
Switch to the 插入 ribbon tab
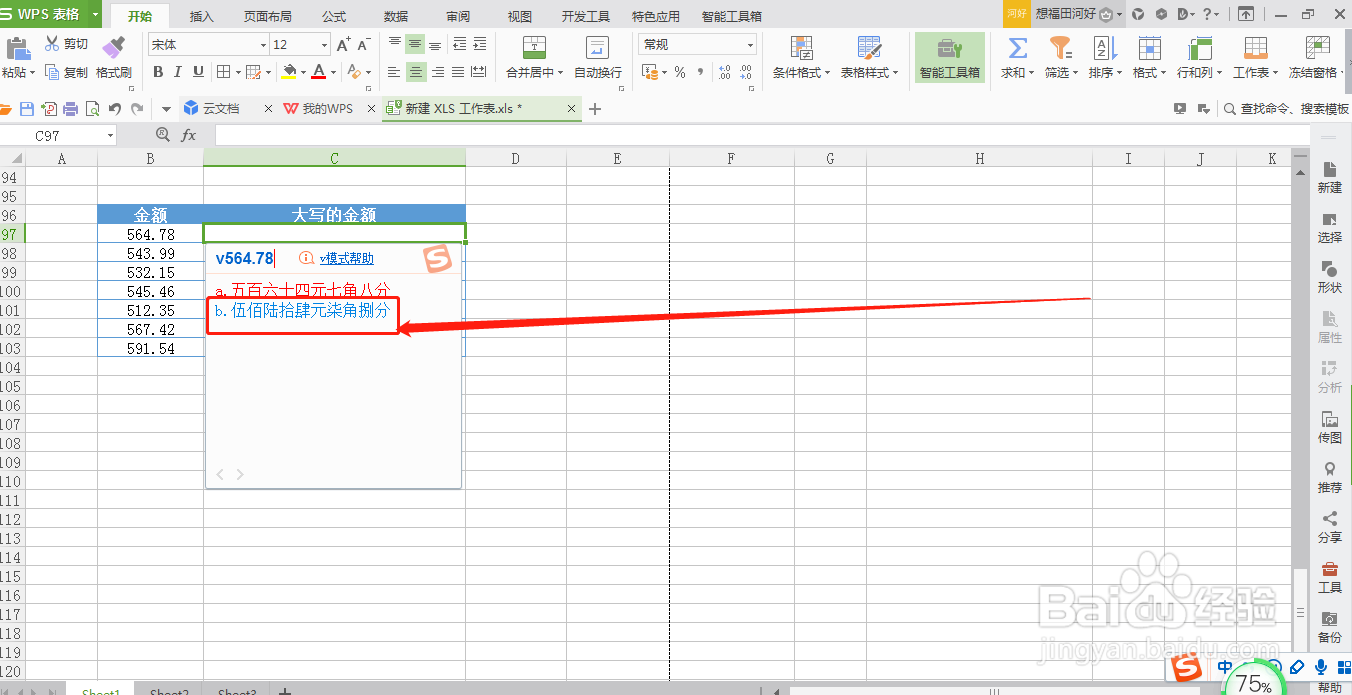tap(202, 16)
